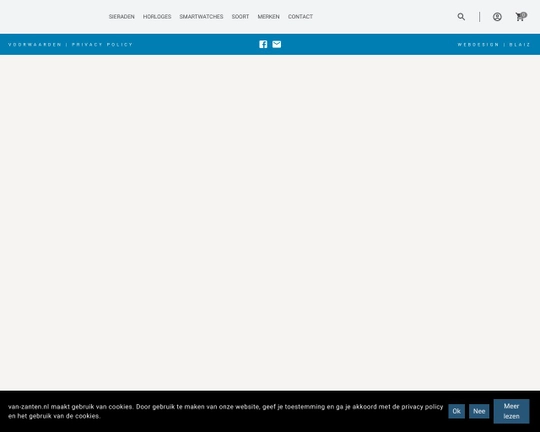
Task: Follow the BLAIZ footer link
Action: point(519,44)
